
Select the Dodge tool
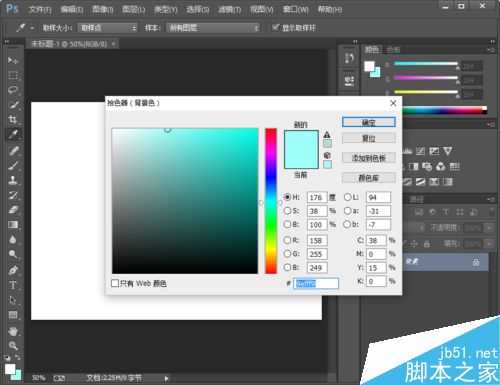point(13,254)
